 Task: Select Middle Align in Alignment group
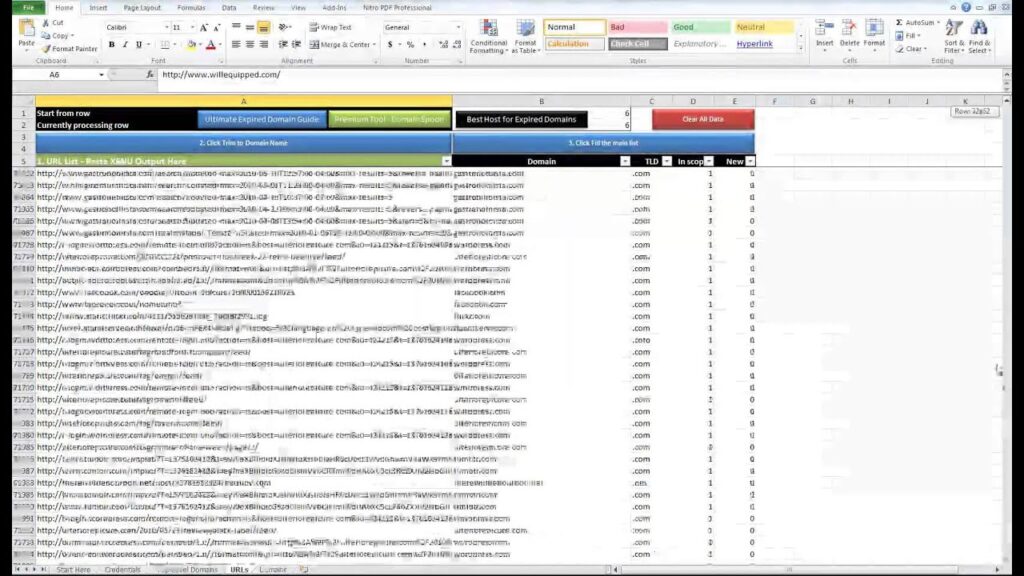tap(250, 27)
